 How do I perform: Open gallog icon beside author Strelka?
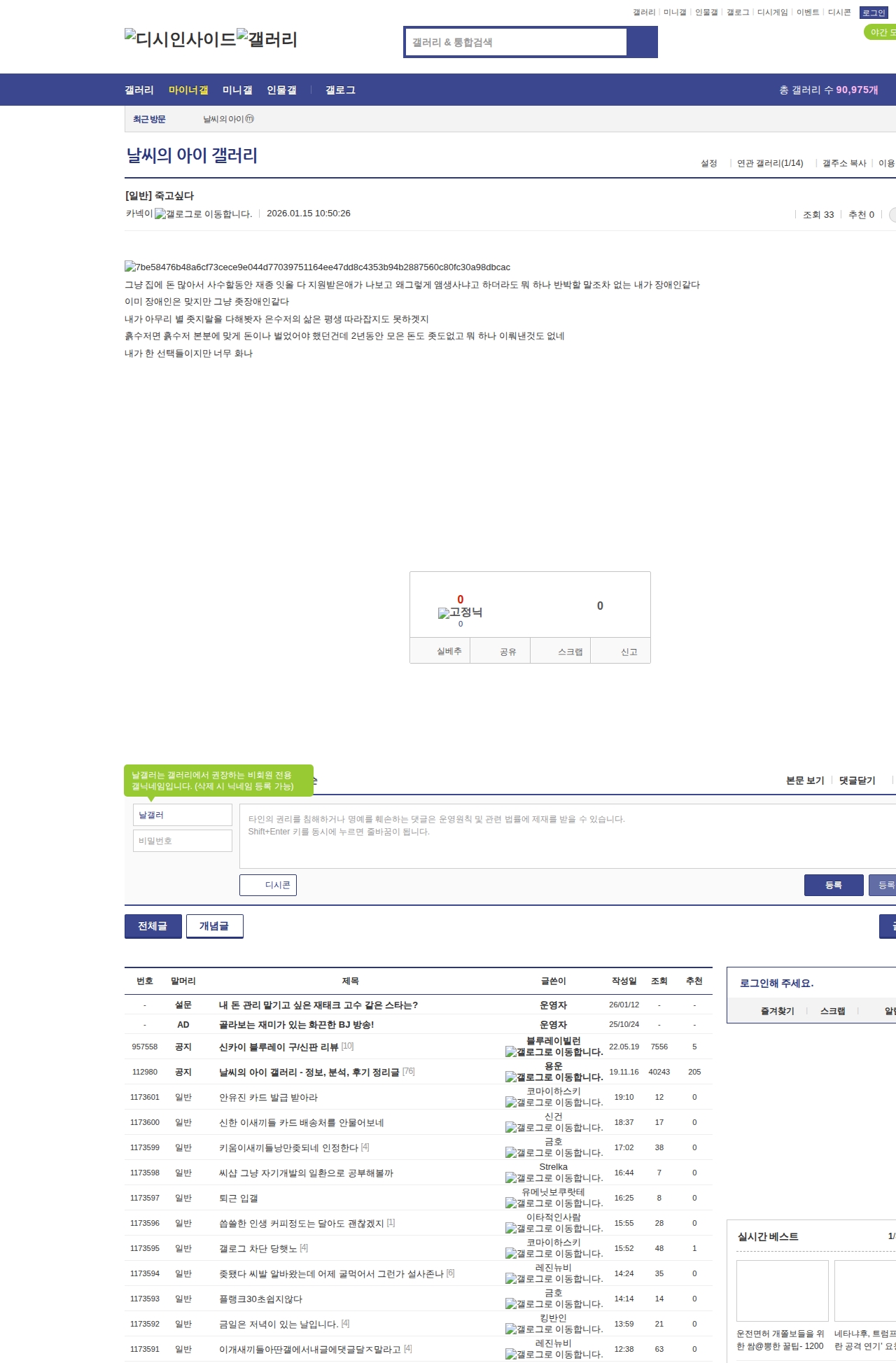click(x=554, y=1178)
